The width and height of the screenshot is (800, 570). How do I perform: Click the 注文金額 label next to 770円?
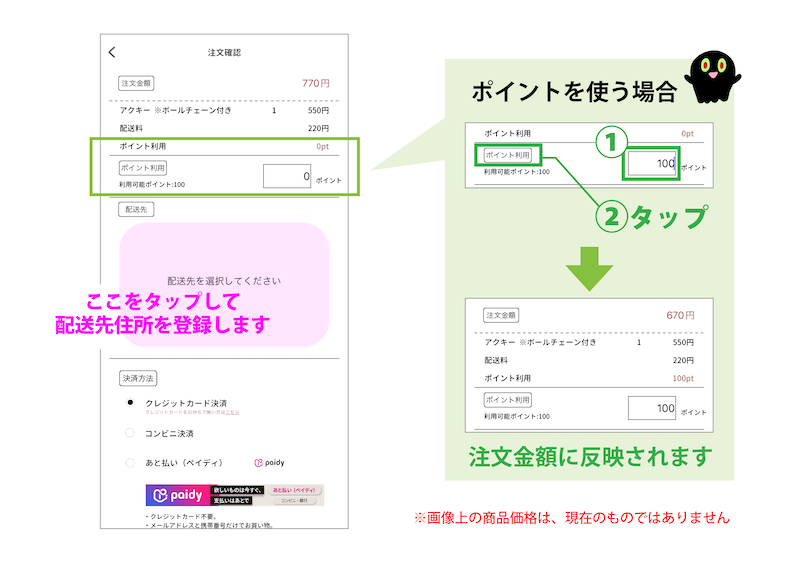[136, 83]
